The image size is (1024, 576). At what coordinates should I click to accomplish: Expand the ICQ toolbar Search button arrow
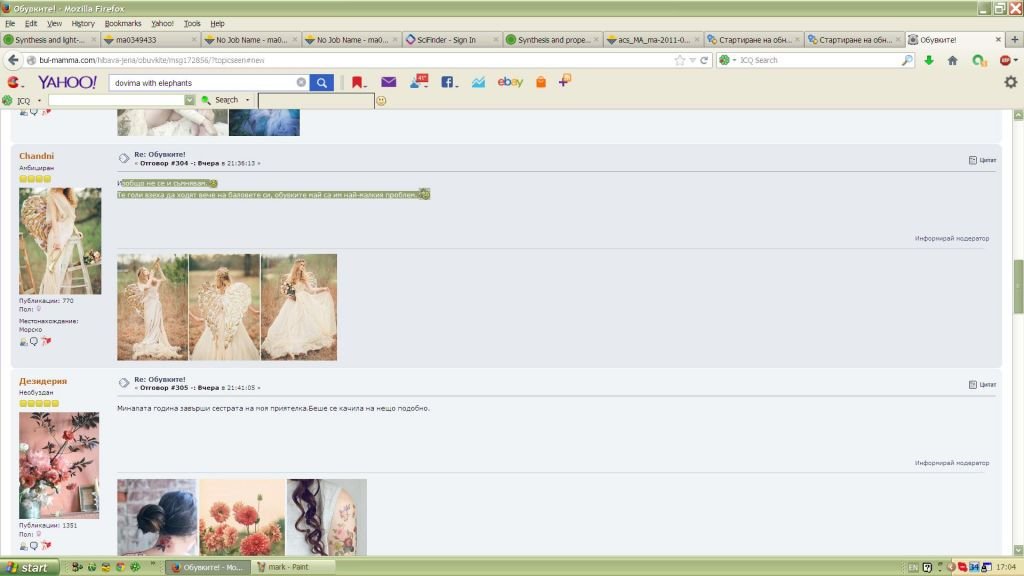click(247, 100)
